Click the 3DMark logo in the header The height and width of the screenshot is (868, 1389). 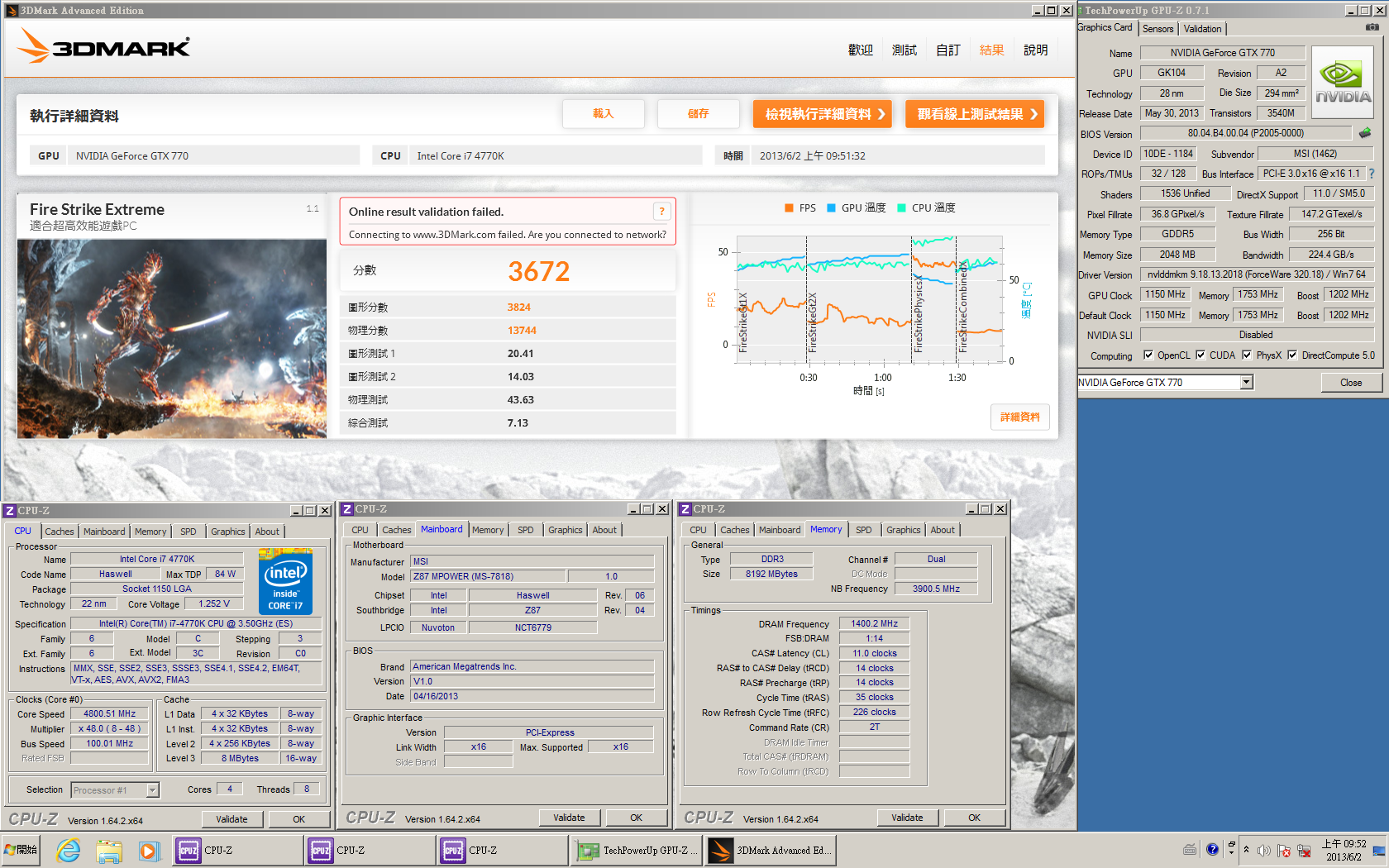(x=104, y=46)
